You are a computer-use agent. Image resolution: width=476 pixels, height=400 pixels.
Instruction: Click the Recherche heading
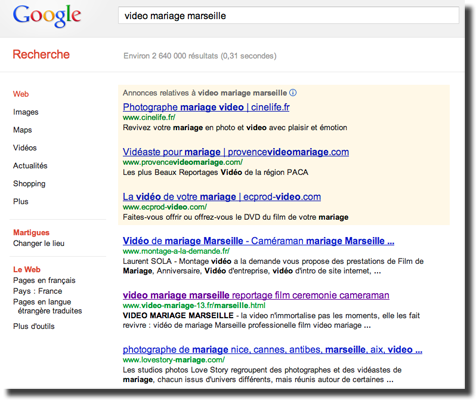coord(41,54)
